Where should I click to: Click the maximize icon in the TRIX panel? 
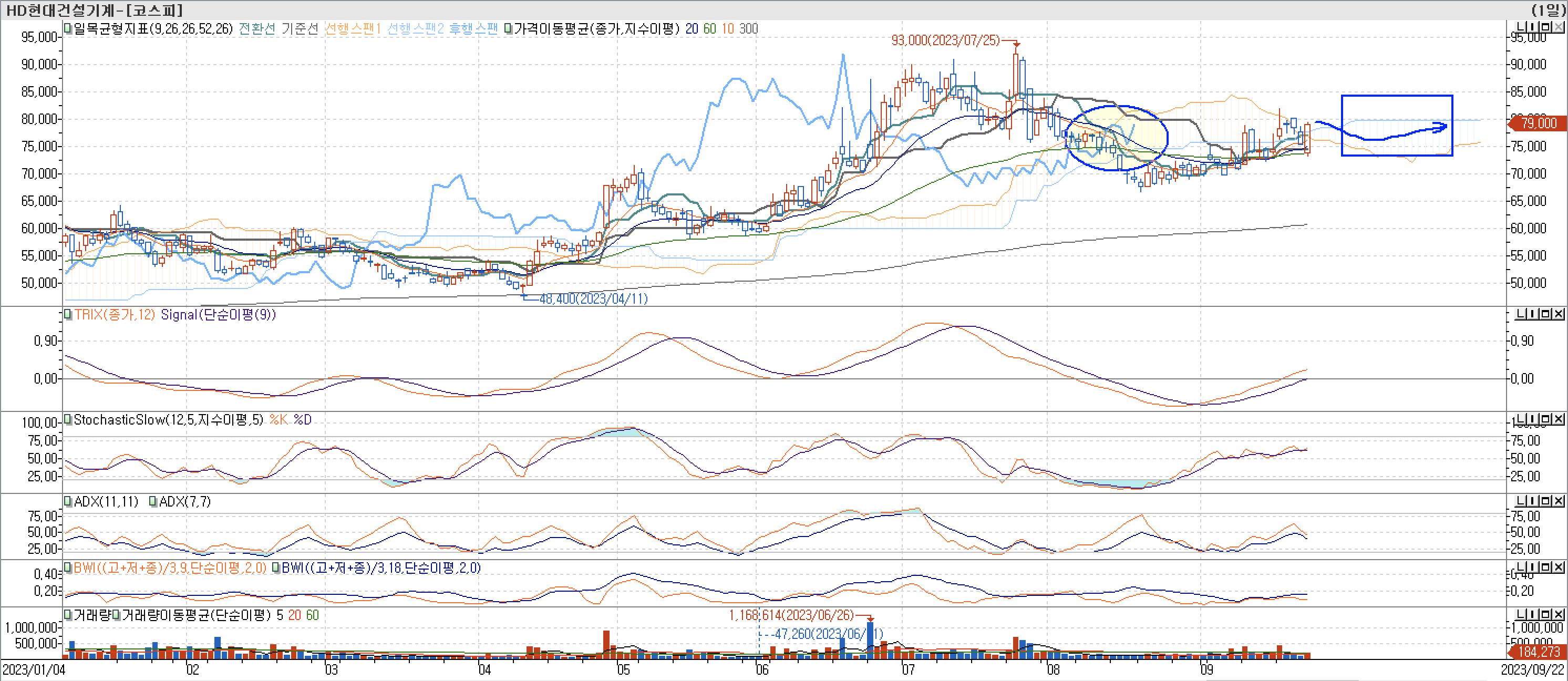click(x=1545, y=313)
